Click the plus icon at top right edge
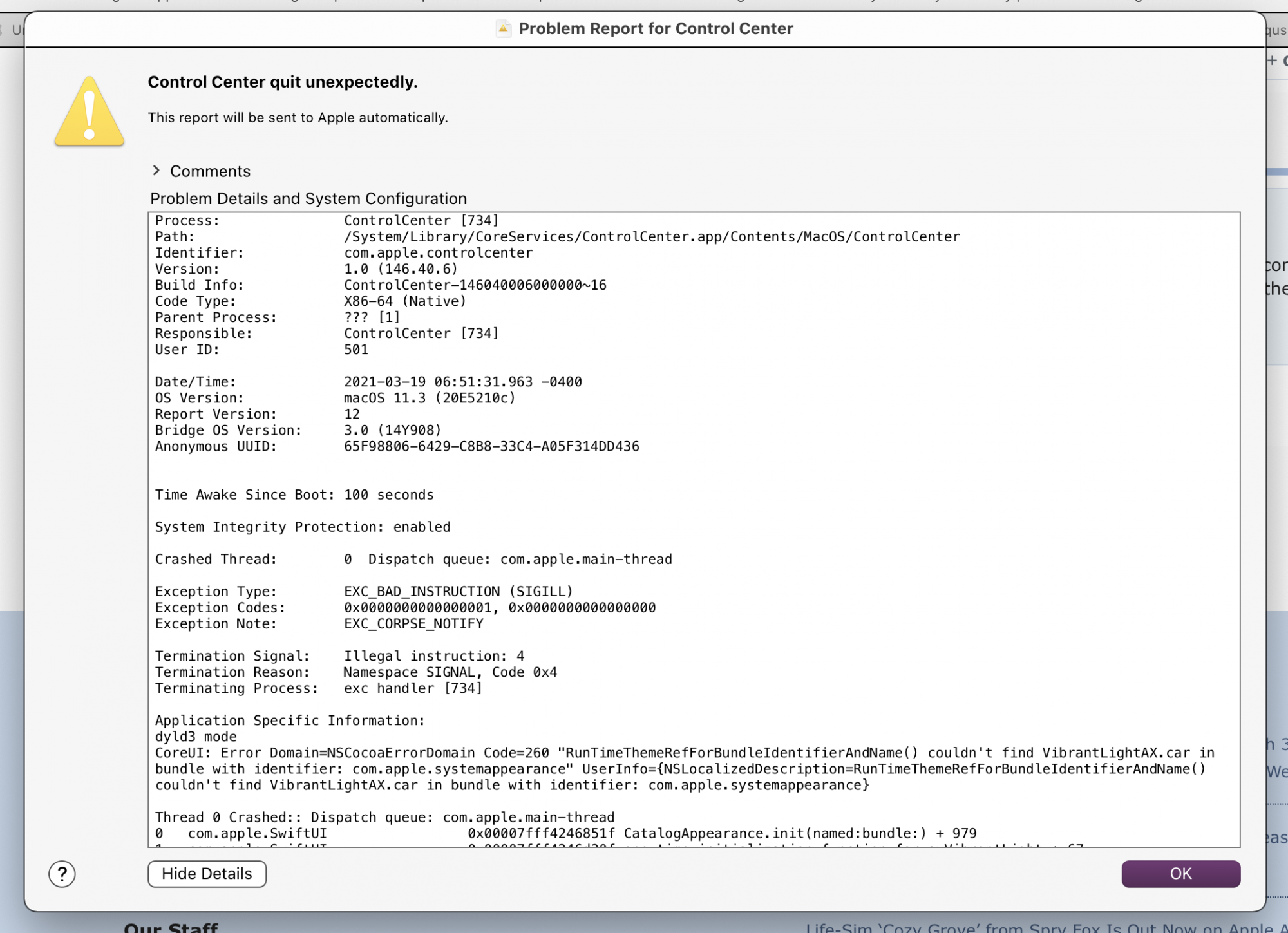The height and width of the screenshot is (933, 1288). [x=1272, y=61]
